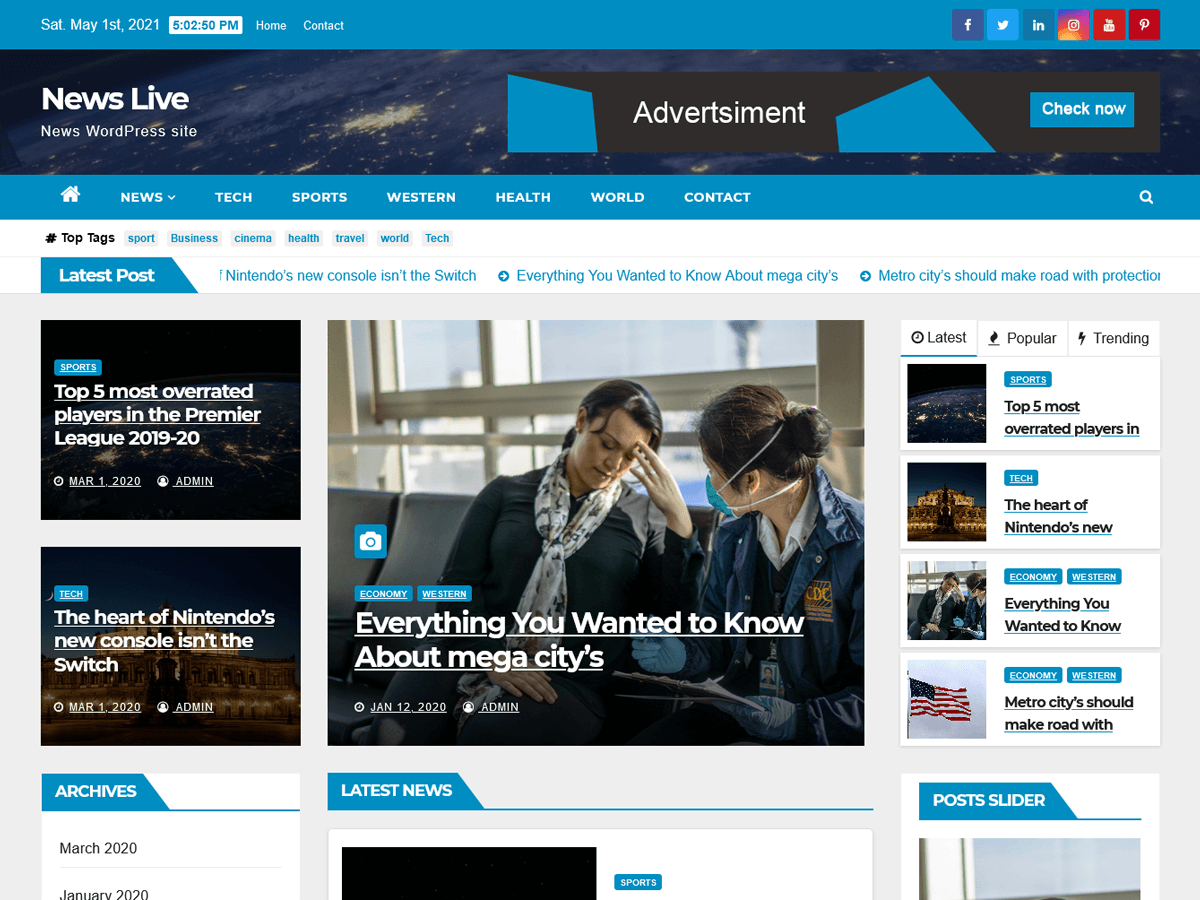Select the cinema top tag
The height and width of the screenshot is (900, 1200).
point(253,238)
